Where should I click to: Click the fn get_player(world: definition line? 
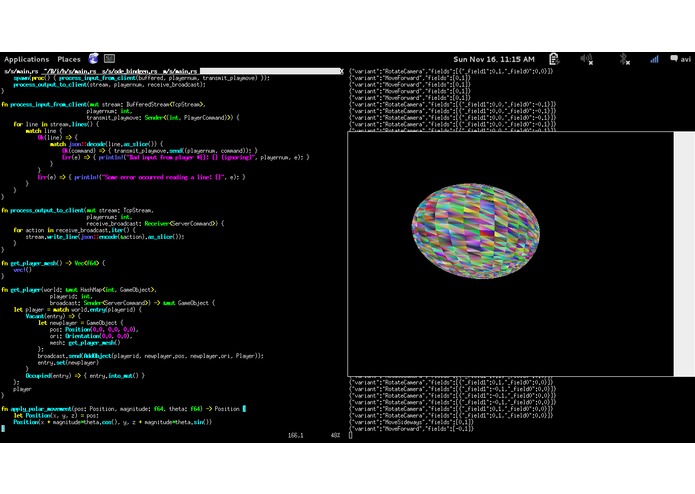[x=79, y=290]
